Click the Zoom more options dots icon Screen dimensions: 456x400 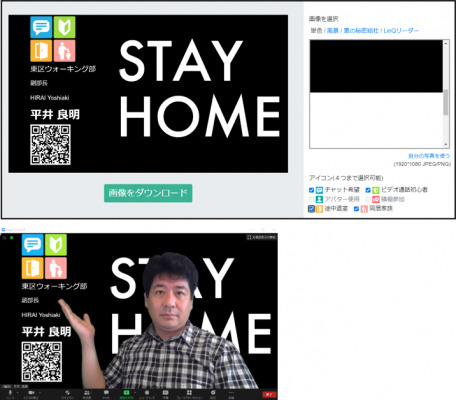click(x=231, y=392)
